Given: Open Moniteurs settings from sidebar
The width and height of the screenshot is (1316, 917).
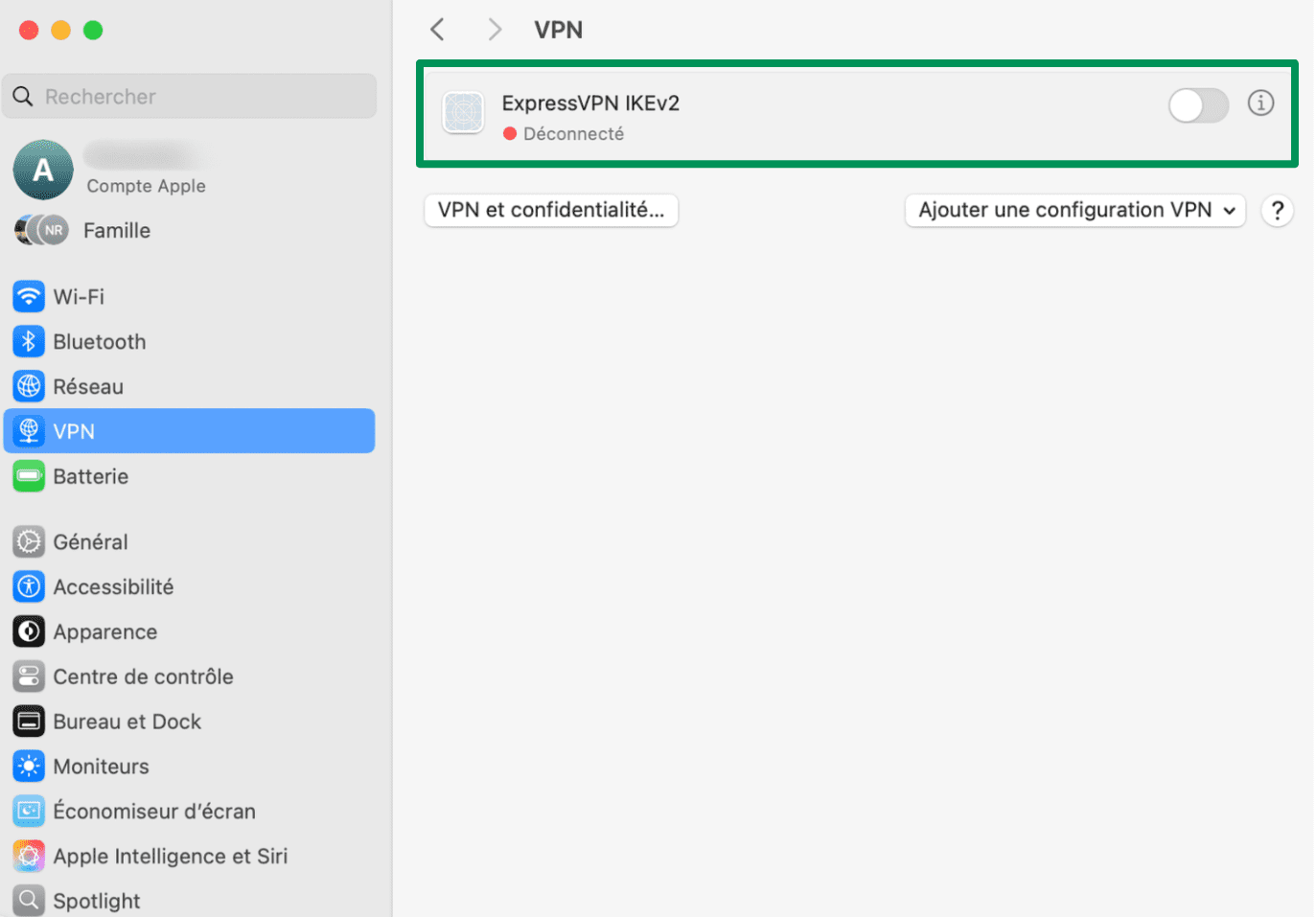Looking at the screenshot, I should point(102,766).
